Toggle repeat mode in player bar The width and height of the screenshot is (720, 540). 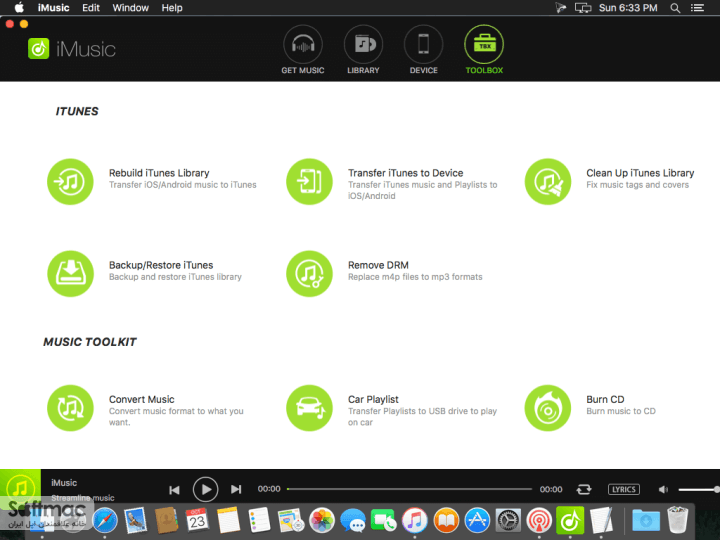(584, 489)
